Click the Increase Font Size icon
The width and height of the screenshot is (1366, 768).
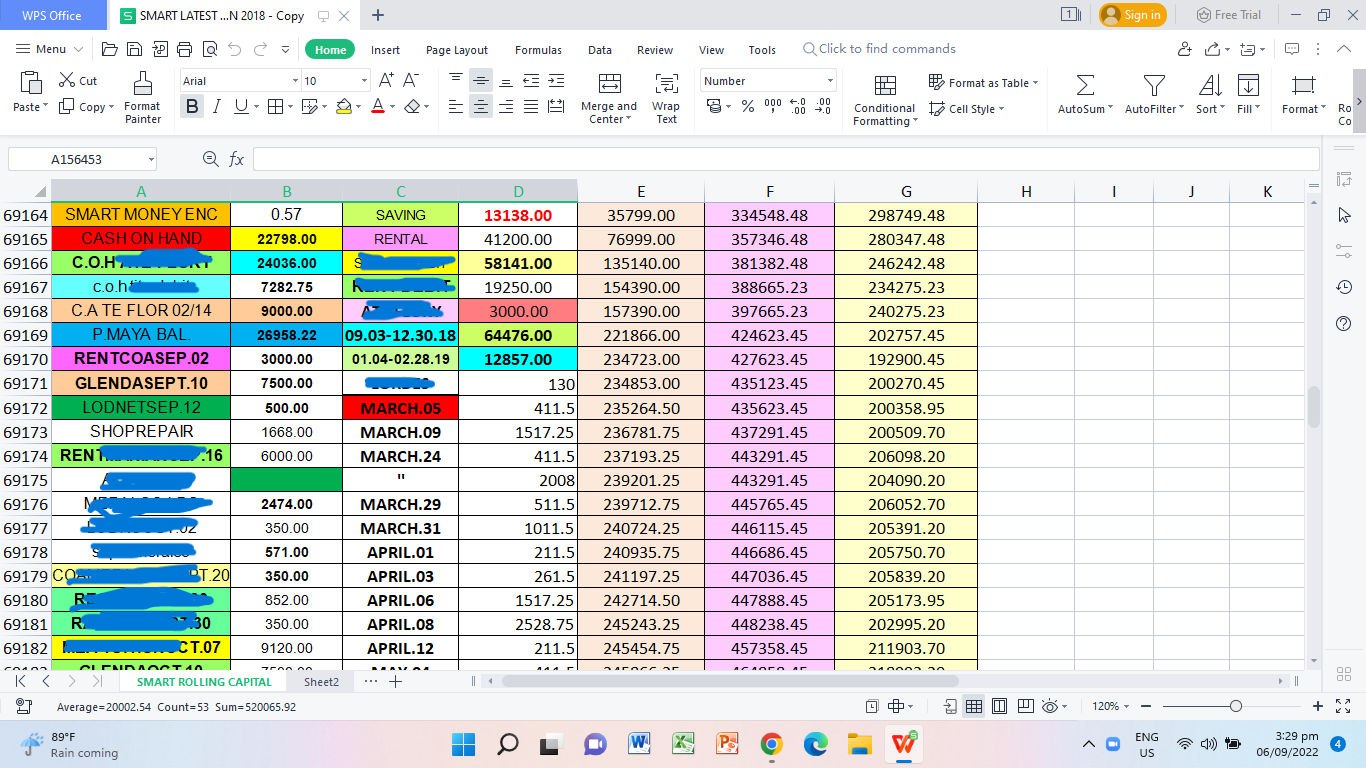click(x=387, y=80)
